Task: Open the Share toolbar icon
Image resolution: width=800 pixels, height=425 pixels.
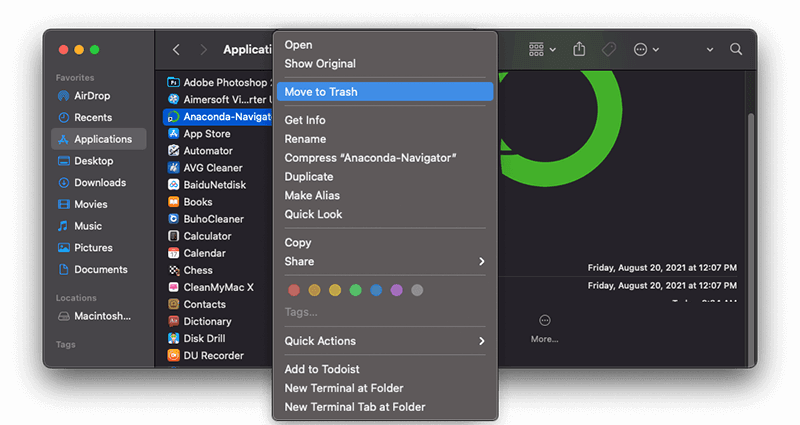Action: coord(579,49)
